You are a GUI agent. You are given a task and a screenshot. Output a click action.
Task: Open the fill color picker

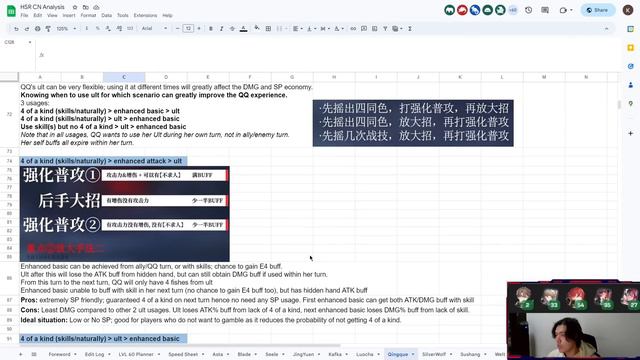(x=257, y=29)
